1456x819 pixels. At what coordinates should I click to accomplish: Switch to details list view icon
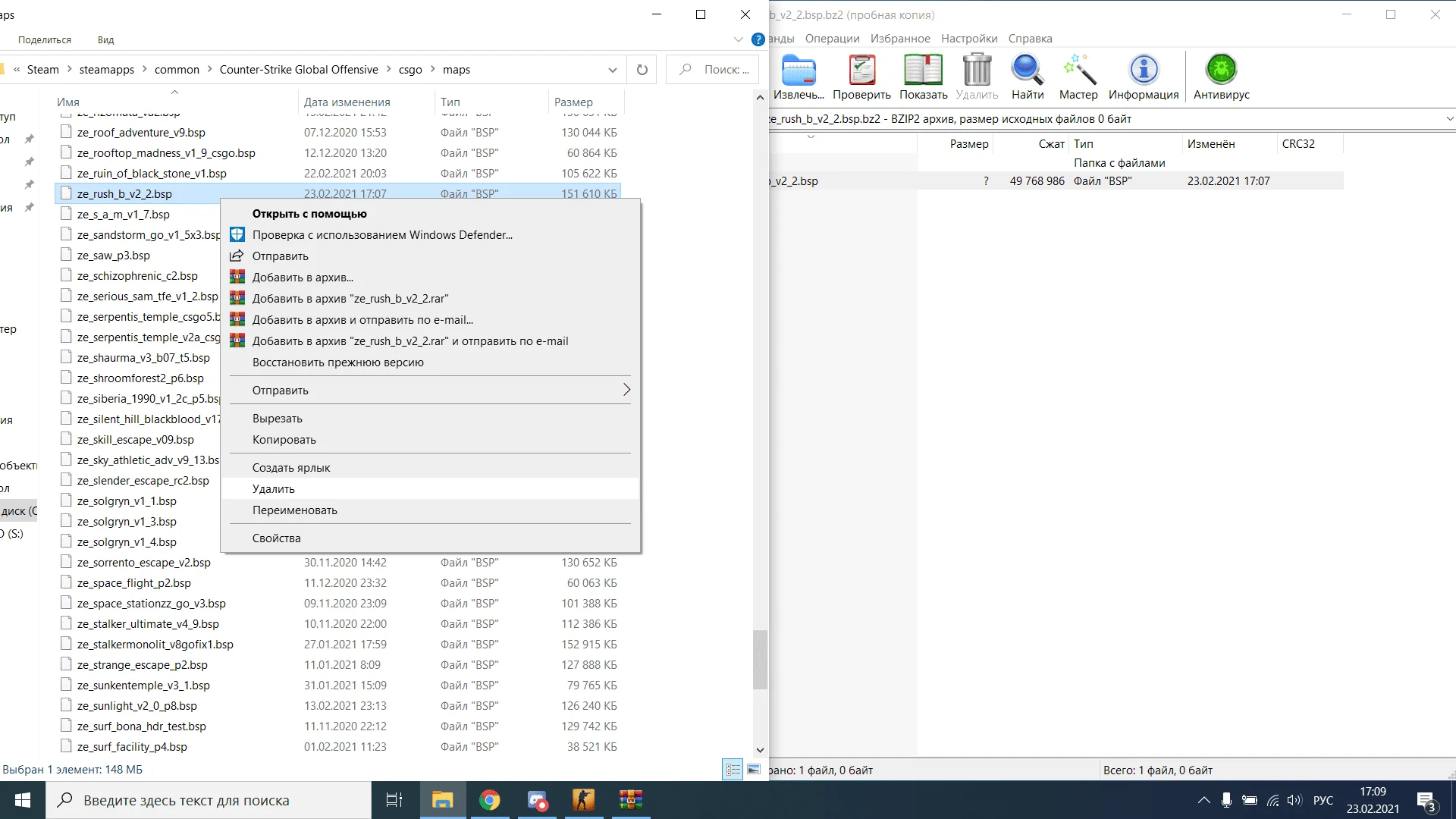(733, 770)
